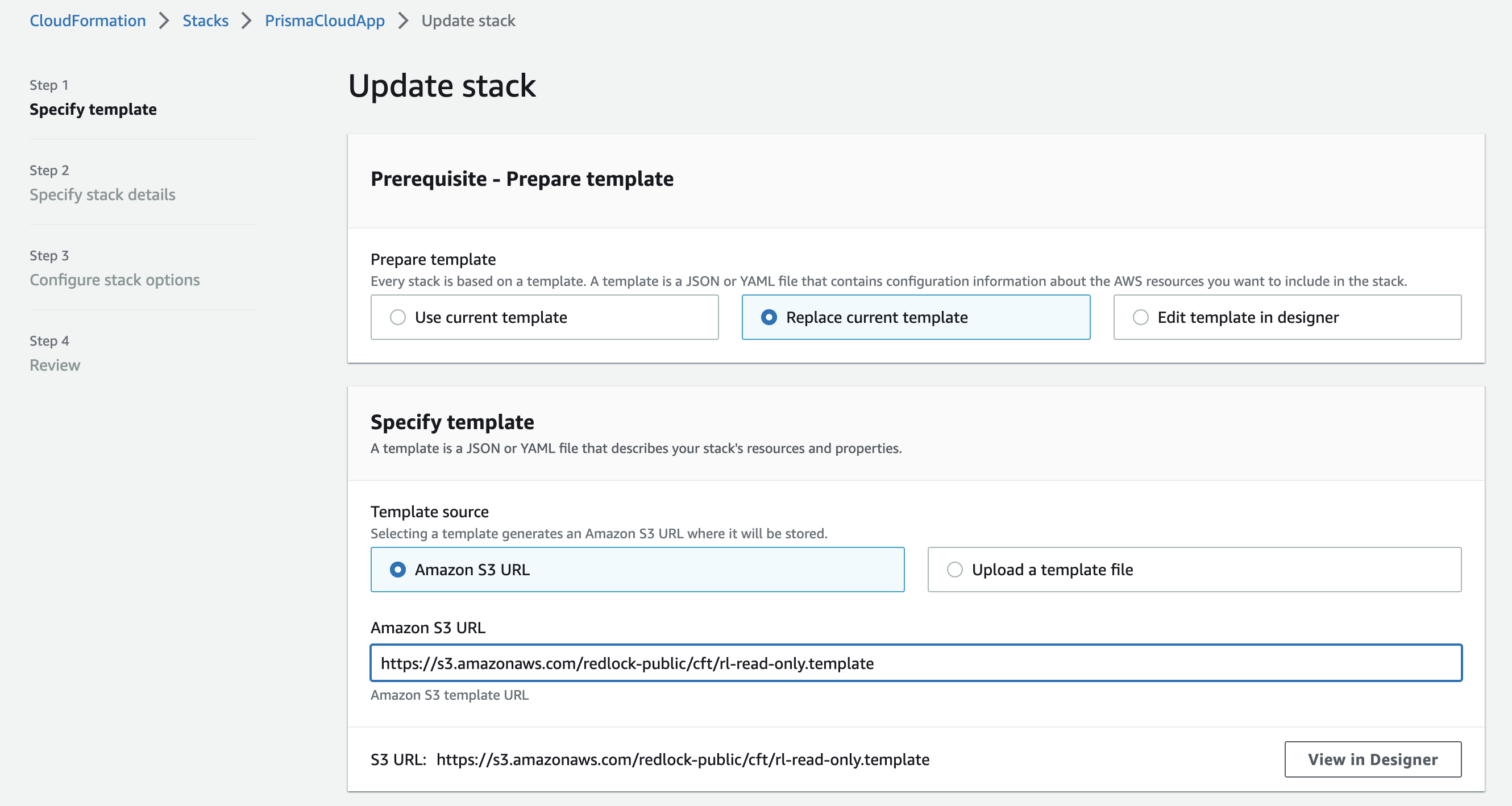
Task: Click the chevron after PrismaCloudApp breadcrumb
Action: tap(403, 20)
